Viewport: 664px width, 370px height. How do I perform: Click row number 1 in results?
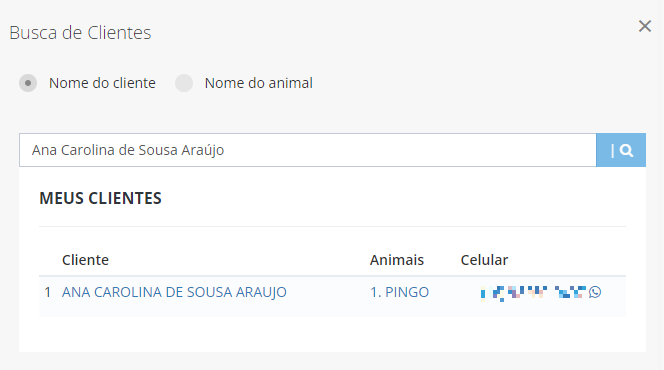[47, 292]
